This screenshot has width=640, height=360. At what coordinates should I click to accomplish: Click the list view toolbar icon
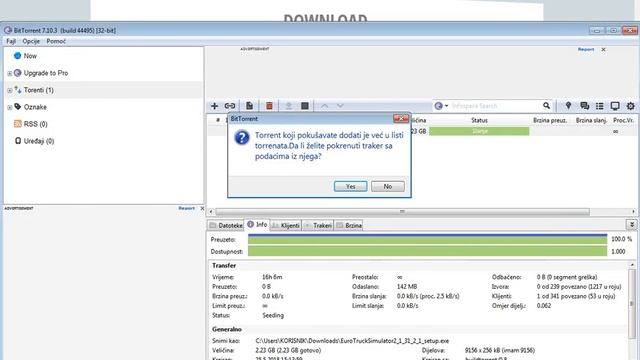pyautogui.click(x=600, y=106)
